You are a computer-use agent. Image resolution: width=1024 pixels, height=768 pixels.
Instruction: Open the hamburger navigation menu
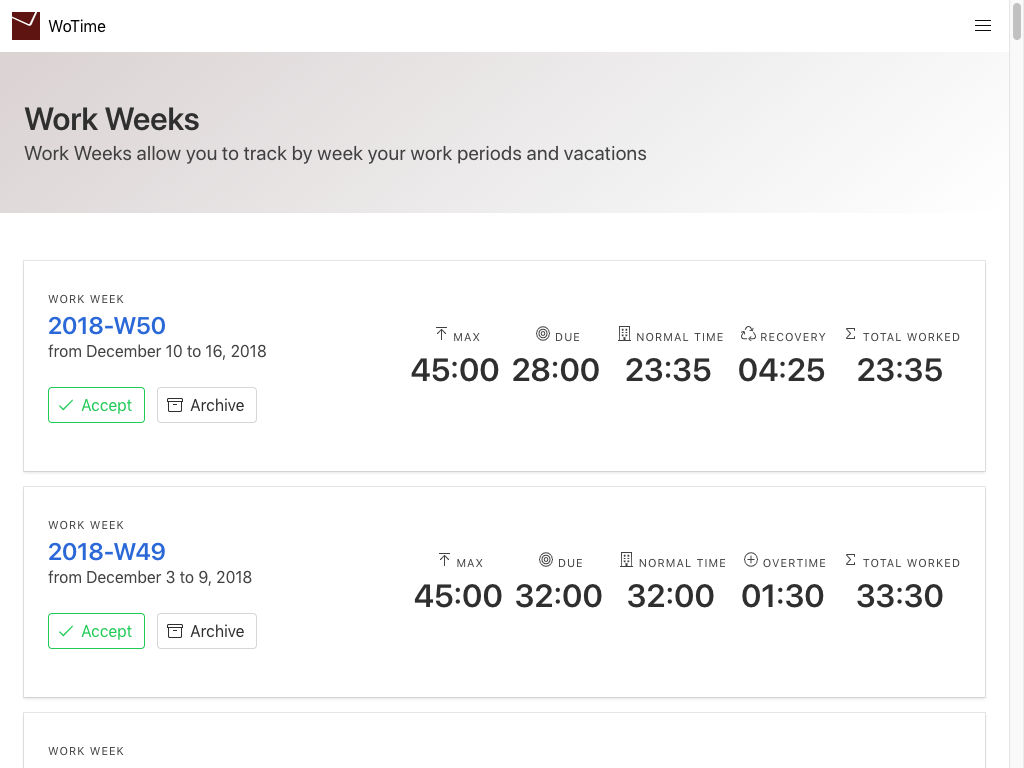[983, 26]
